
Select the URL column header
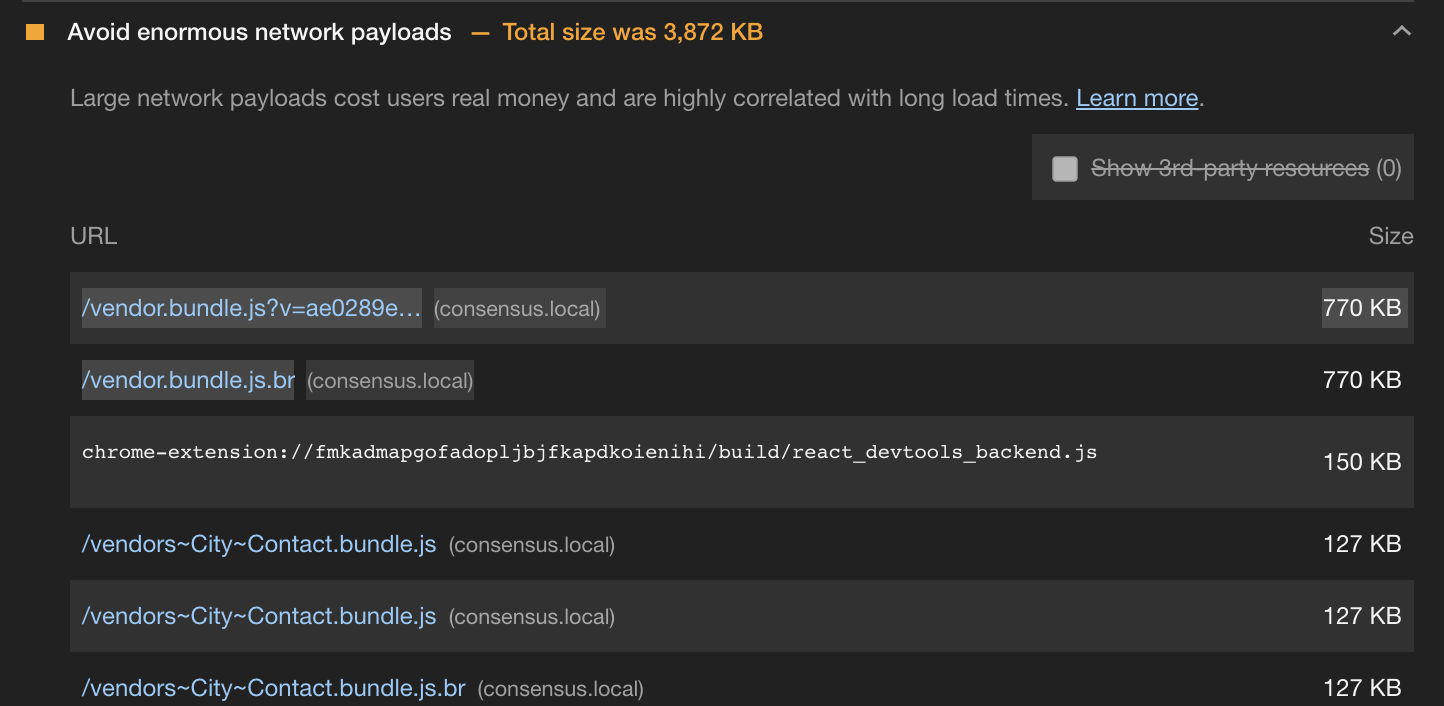click(93, 236)
